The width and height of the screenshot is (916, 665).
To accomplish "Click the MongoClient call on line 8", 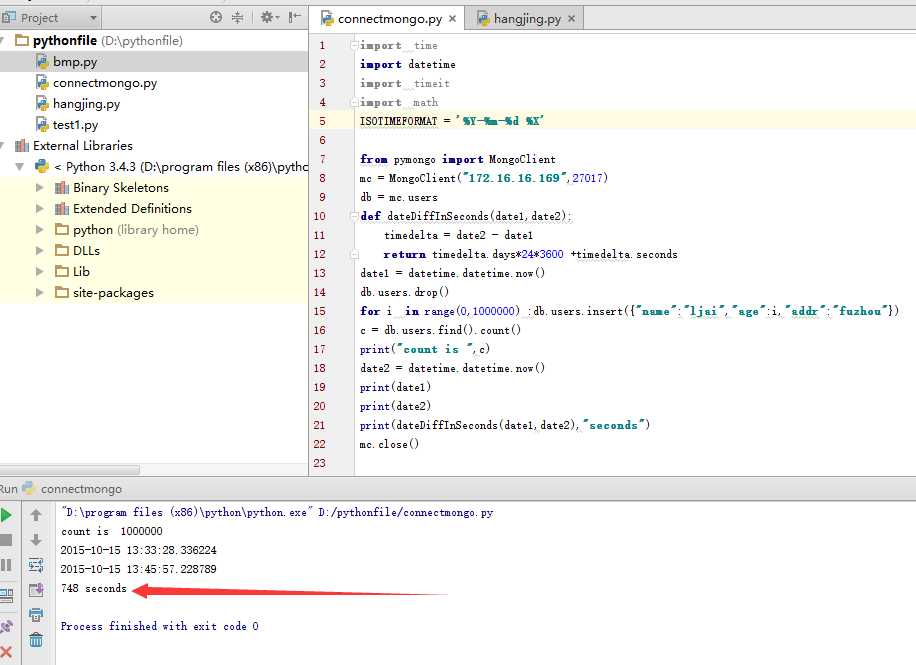I will tap(498, 178).
